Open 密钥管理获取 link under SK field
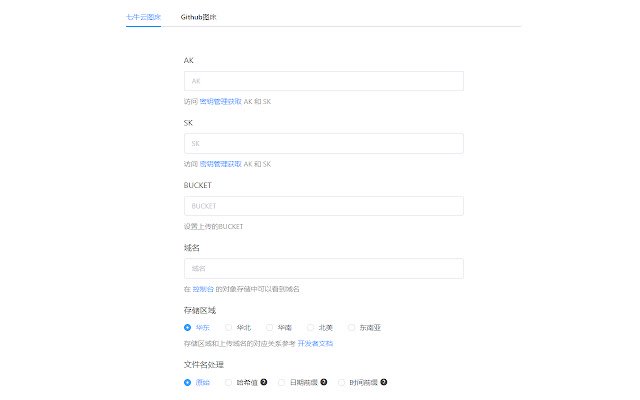Image resolution: width=640 pixels, height=400 pixels. (220, 164)
